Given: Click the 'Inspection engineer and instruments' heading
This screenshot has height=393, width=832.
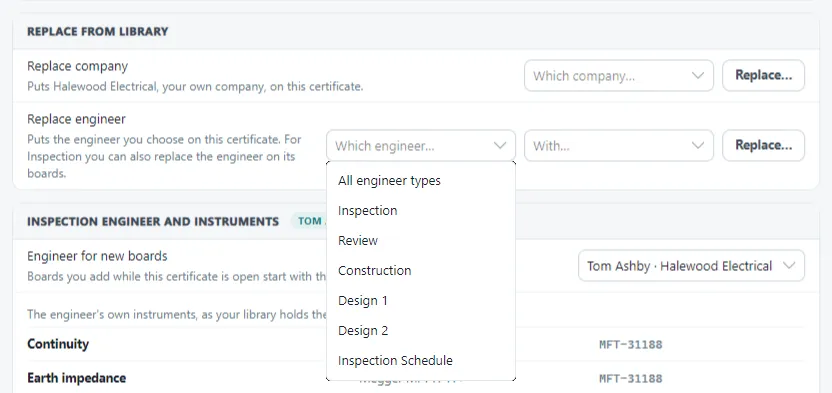Looking at the screenshot, I should click(153, 221).
